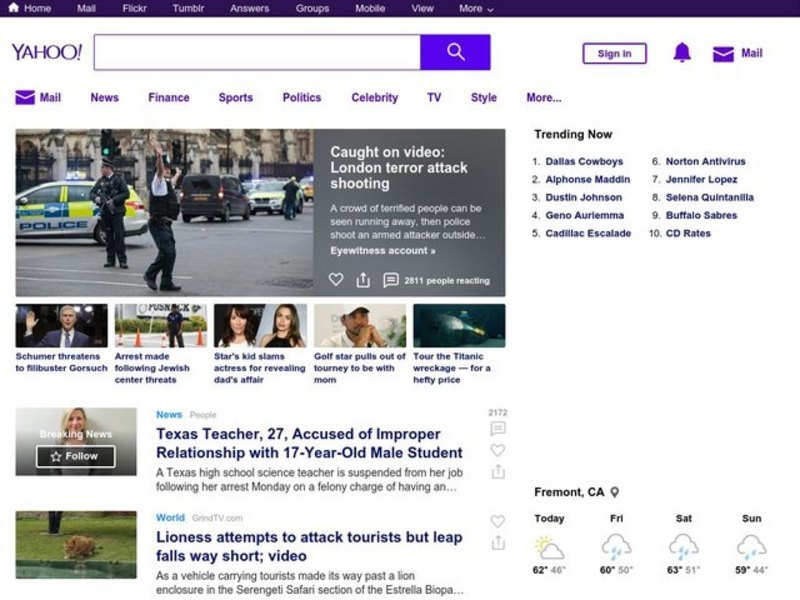This screenshot has height=600, width=800.
Task: Share the London terror attack story
Action: [363, 280]
